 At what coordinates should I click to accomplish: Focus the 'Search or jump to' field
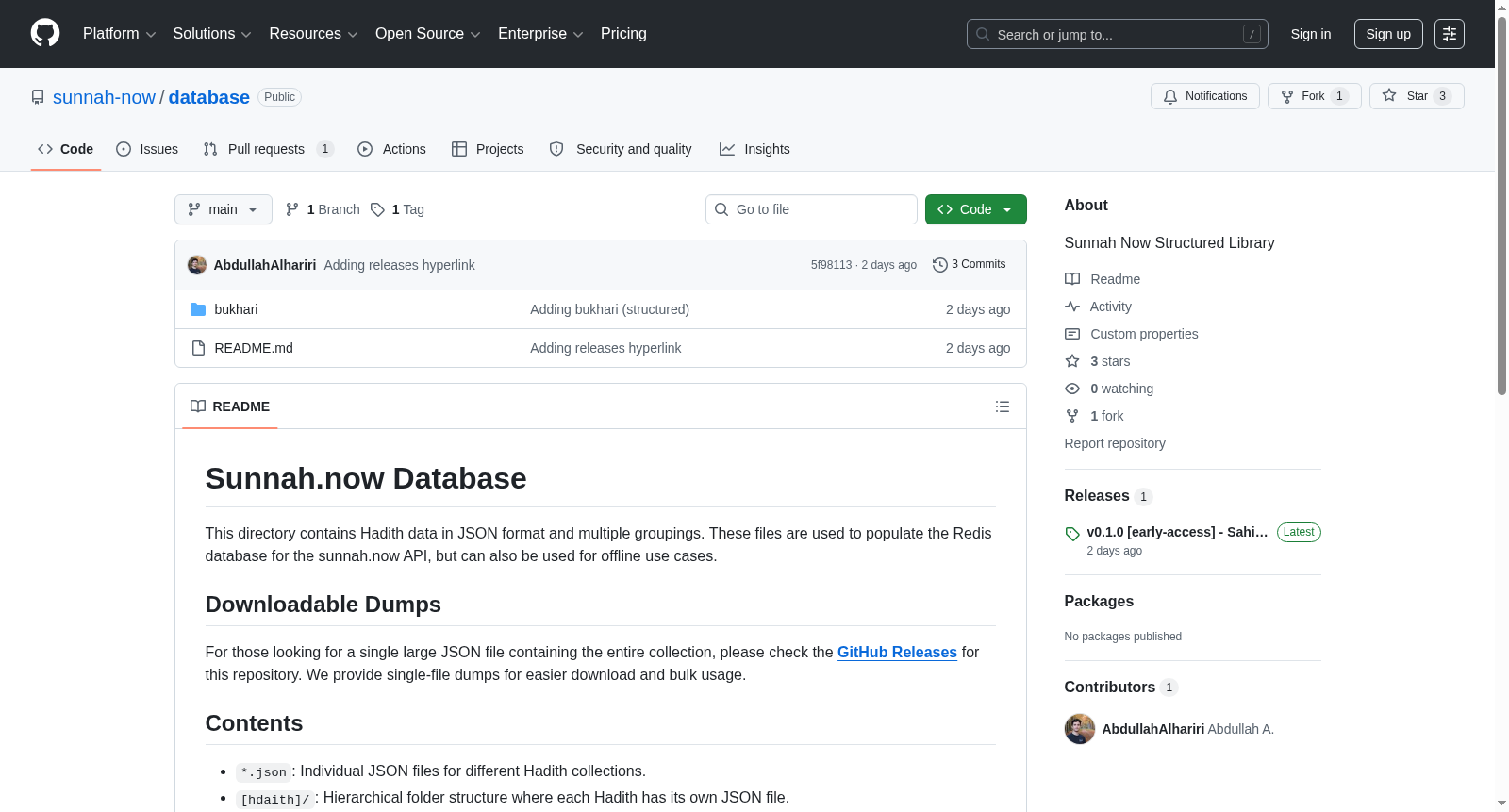coord(1118,34)
